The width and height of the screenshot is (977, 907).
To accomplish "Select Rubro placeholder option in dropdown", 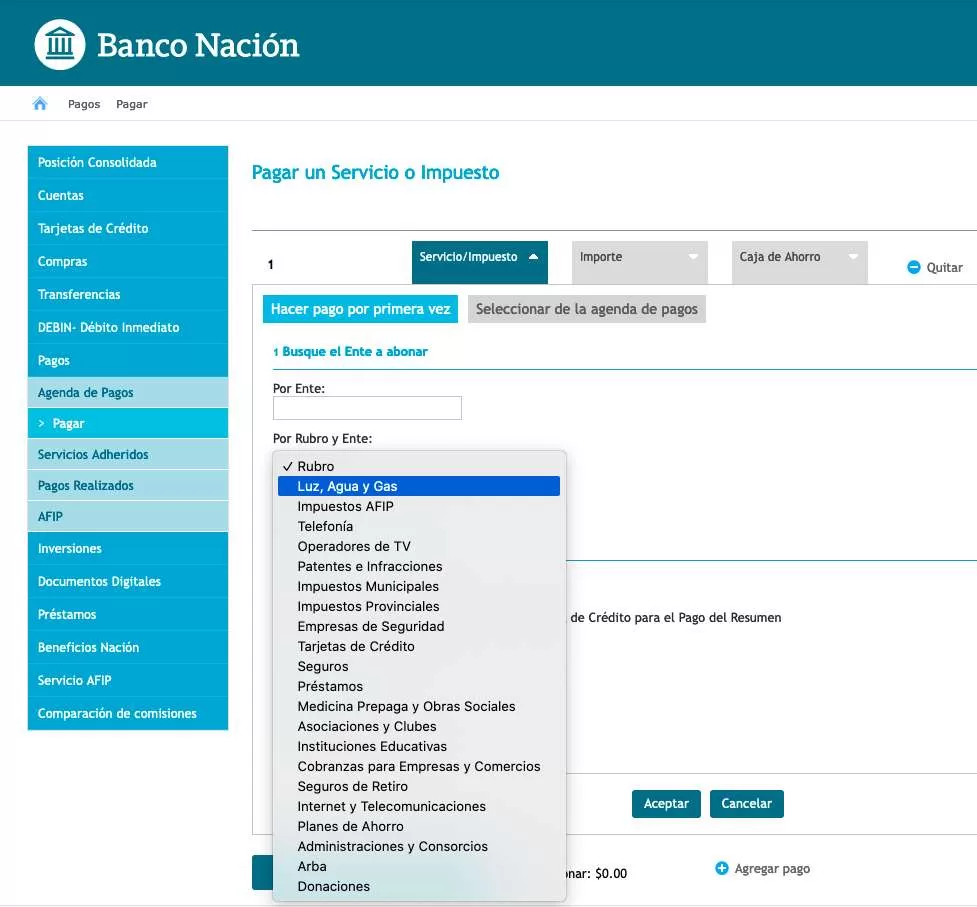I will tap(419, 466).
